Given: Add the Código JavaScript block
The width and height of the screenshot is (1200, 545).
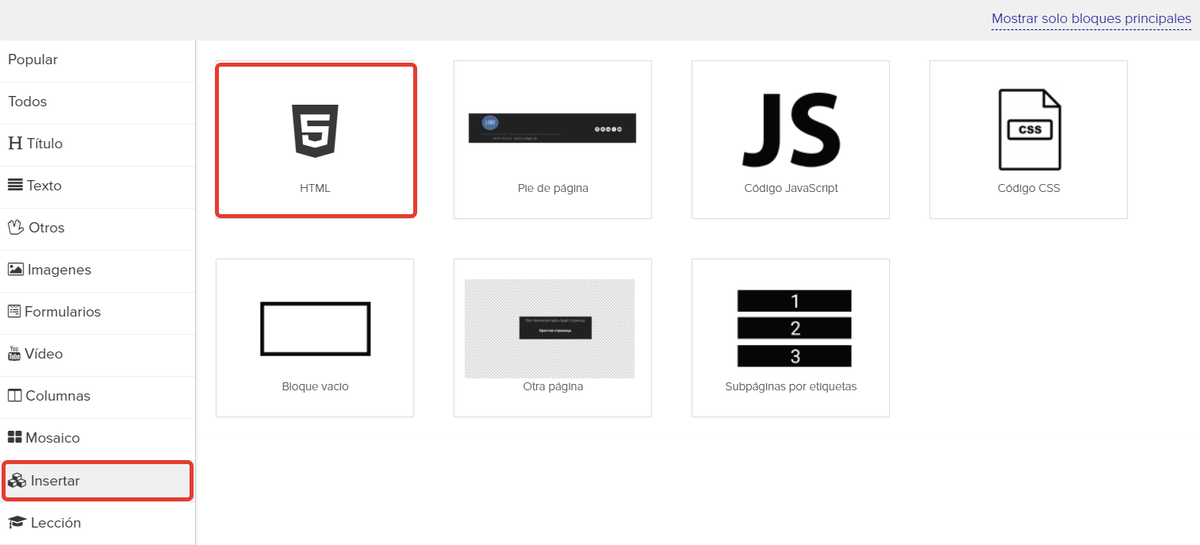Looking at the screenshot, I should pos(791,140).
